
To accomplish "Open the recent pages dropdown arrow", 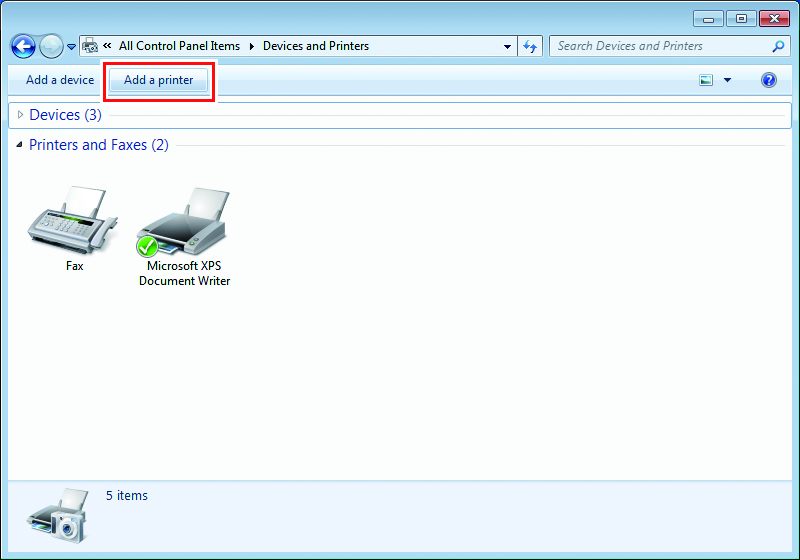I will (x=71, y=47).
